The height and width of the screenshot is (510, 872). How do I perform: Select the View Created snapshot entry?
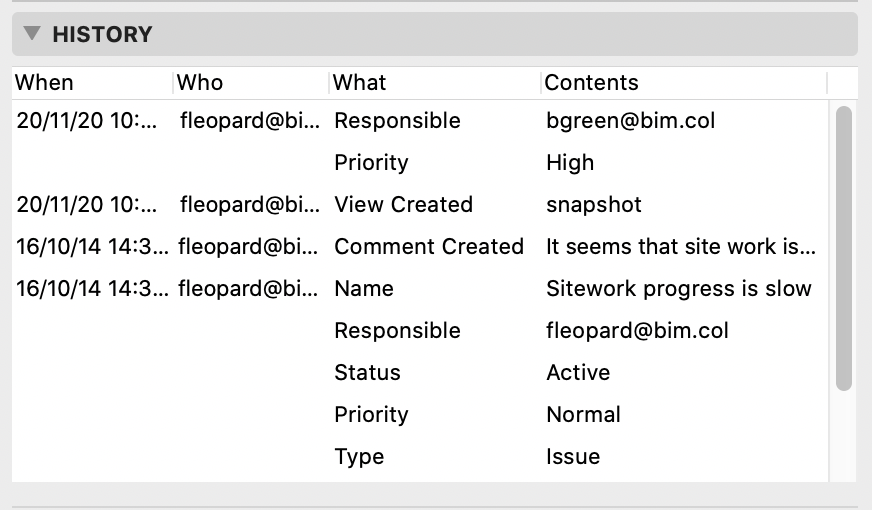[403, 205]
